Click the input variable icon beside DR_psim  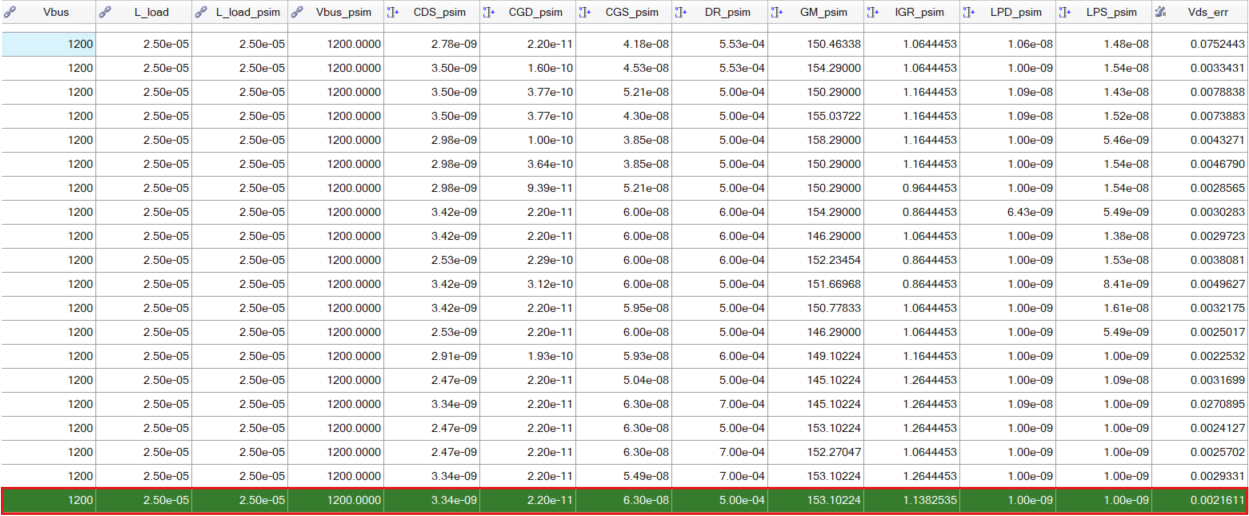(x=681, y=13)
